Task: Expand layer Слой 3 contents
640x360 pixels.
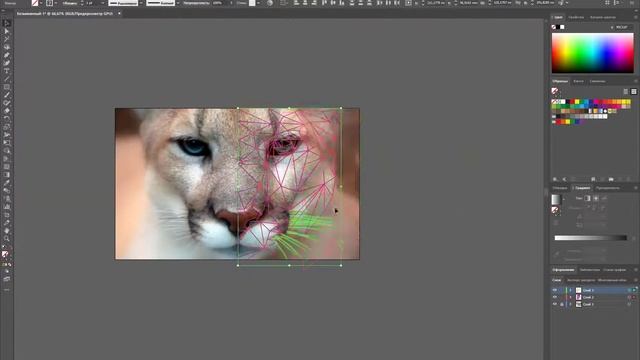Action: [571, 290]
